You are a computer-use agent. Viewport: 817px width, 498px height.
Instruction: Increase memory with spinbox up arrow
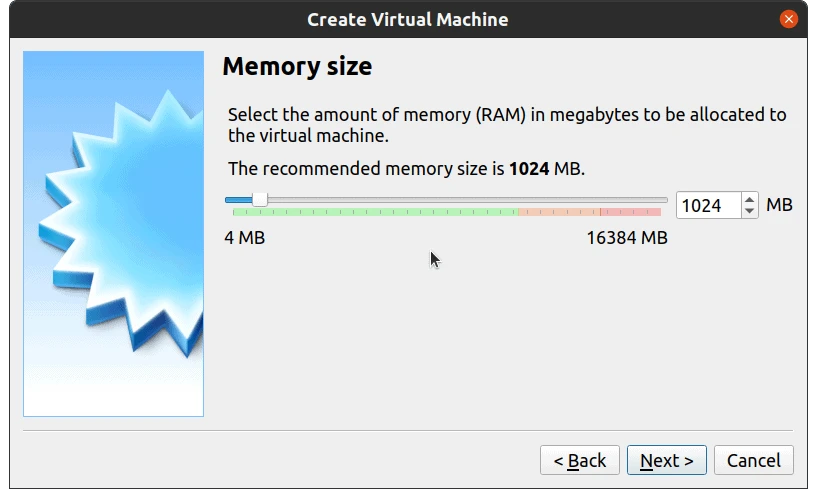[x=750, y=199]
